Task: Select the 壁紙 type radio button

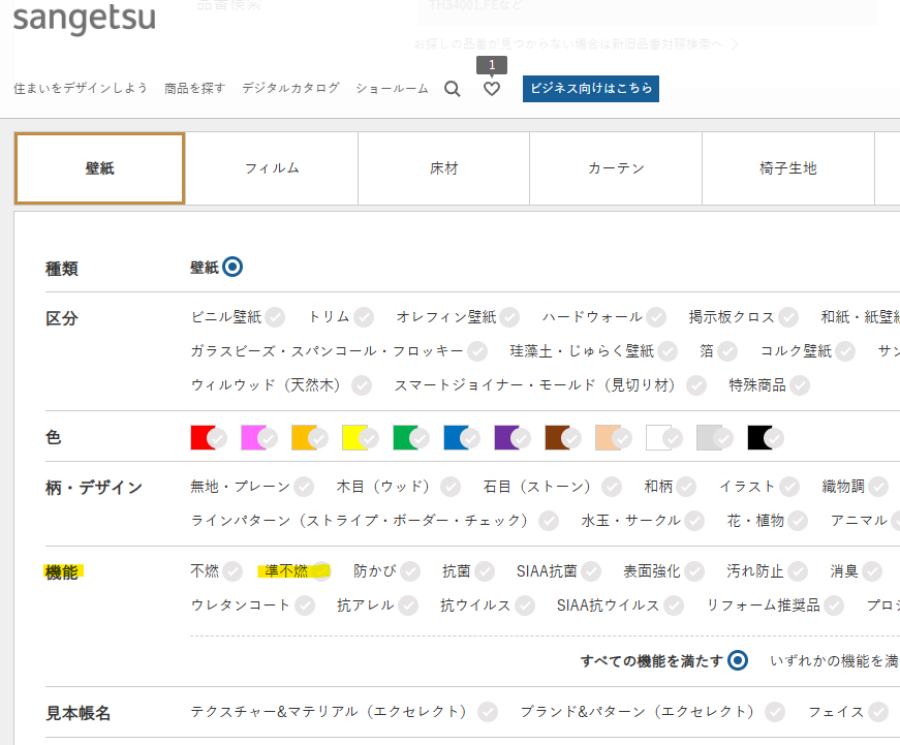Action: (x=232, y=267)
